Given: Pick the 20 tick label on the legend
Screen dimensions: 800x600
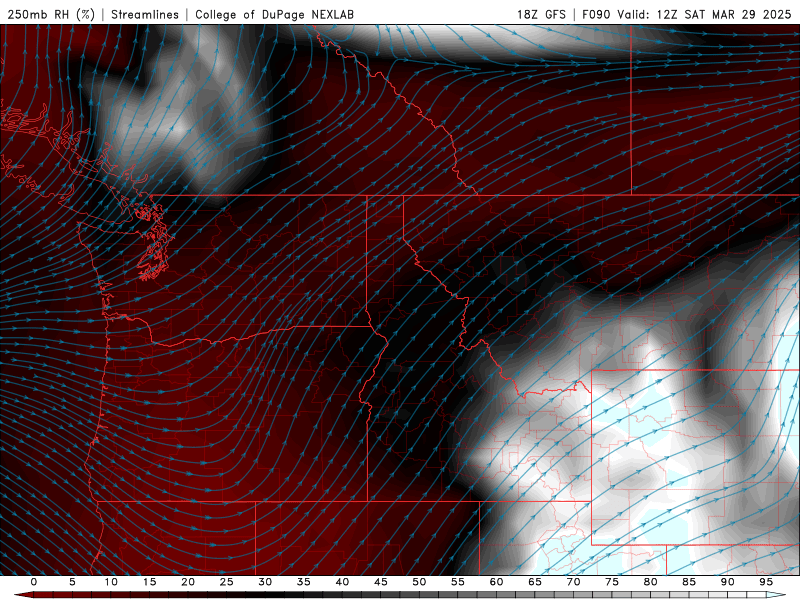Looking at the screenshot, I should [x=188, y=582].
